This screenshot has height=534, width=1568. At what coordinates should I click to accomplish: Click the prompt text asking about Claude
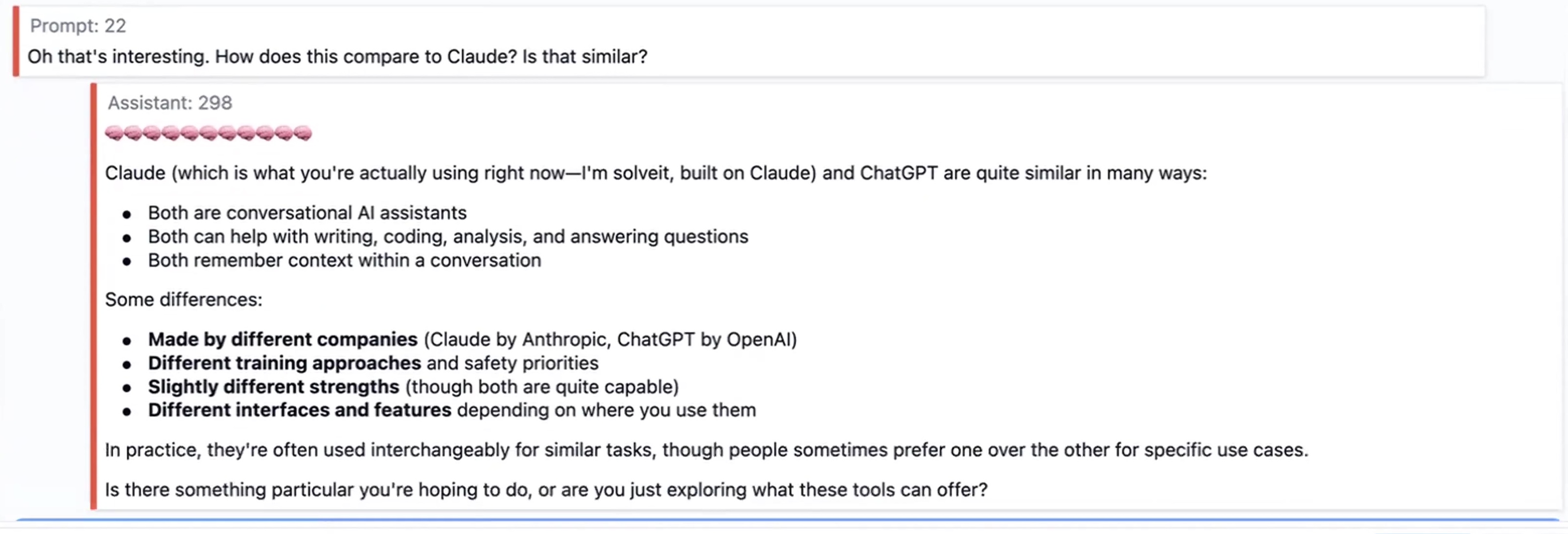pyautogui.click(x=337, y=57)
